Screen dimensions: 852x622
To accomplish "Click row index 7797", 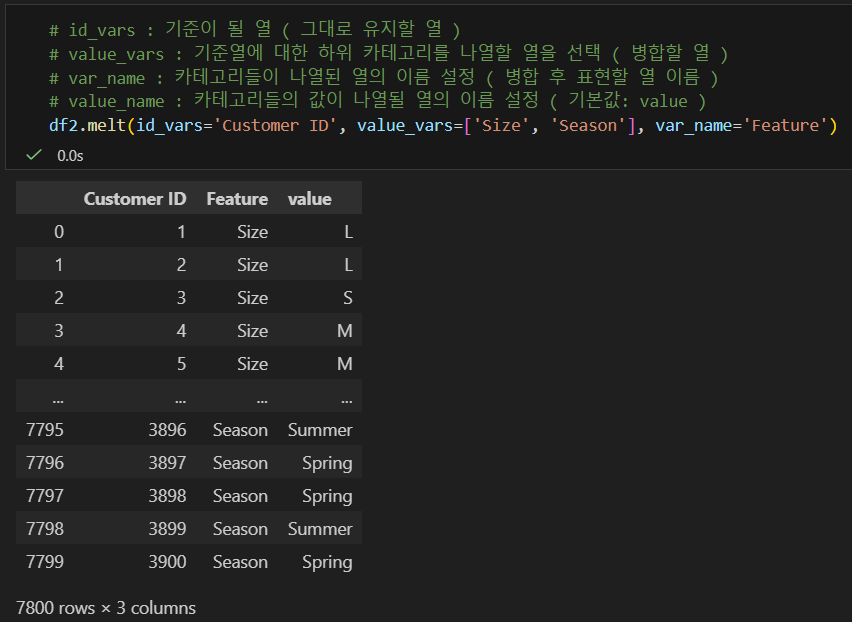I will coord(45,496).
